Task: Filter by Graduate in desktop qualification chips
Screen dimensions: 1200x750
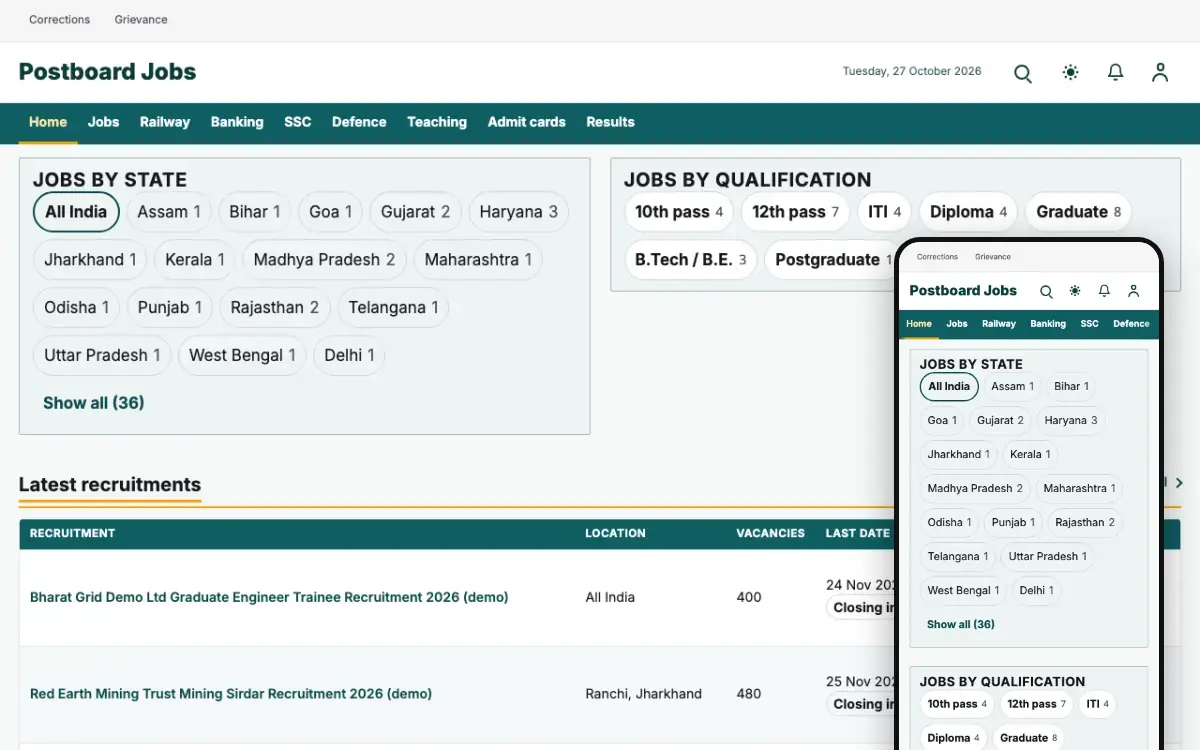Action: click(1078, 212)
